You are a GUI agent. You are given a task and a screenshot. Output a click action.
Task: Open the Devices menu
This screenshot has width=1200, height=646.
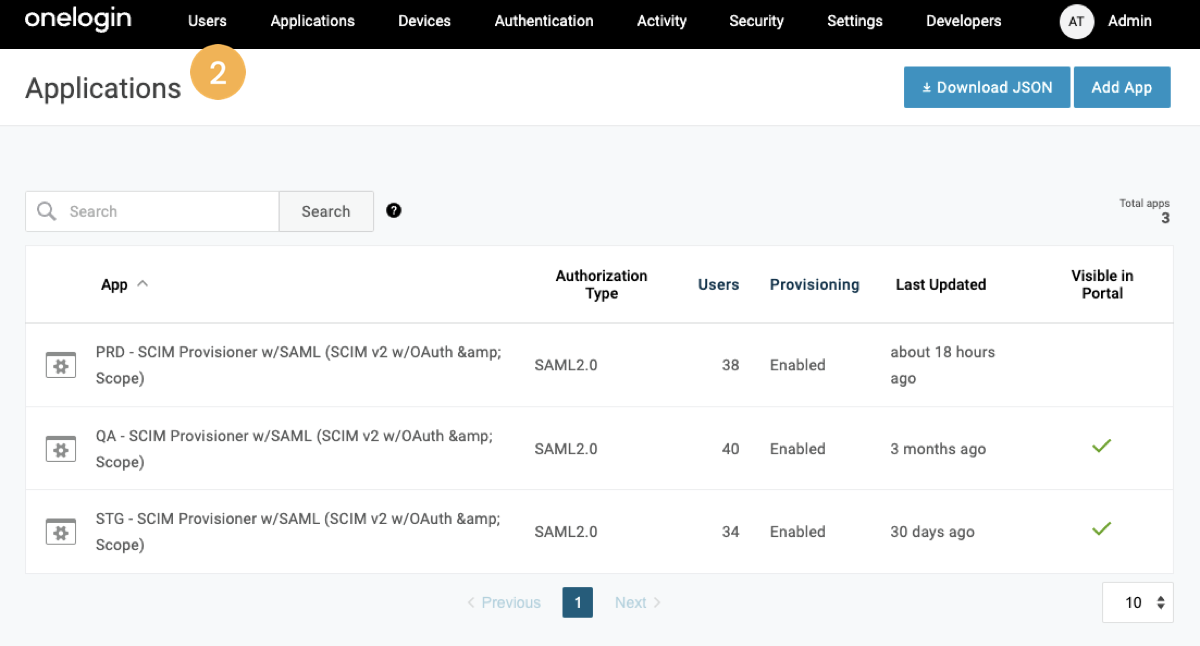424,21
